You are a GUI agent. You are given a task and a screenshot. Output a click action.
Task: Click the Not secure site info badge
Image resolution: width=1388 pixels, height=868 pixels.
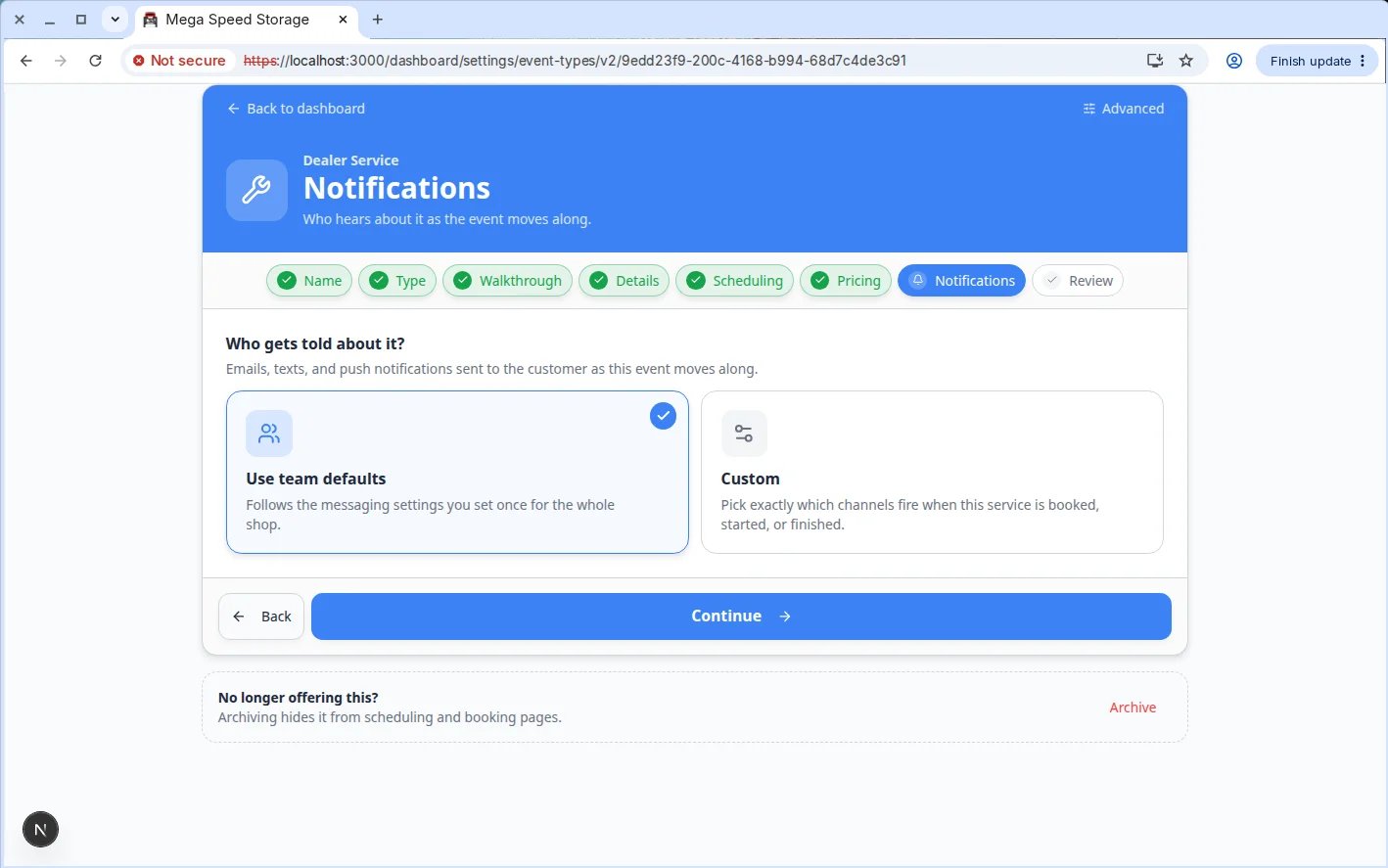180,61
